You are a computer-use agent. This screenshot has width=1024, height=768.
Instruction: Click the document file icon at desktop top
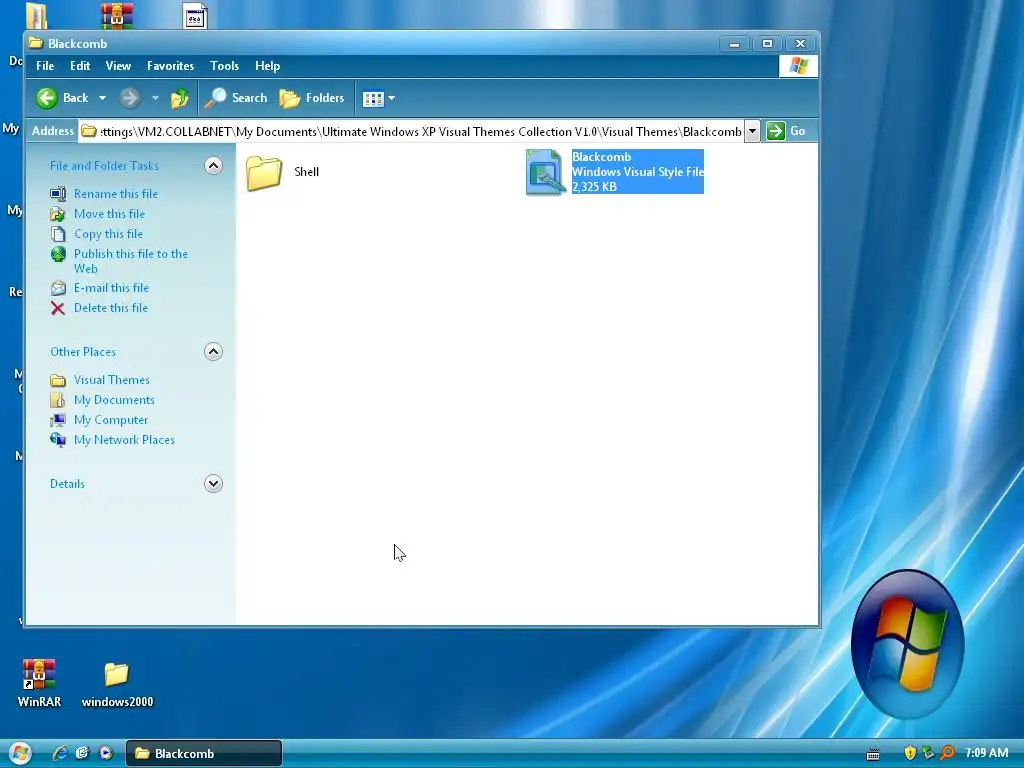click(x=195, y=16)
